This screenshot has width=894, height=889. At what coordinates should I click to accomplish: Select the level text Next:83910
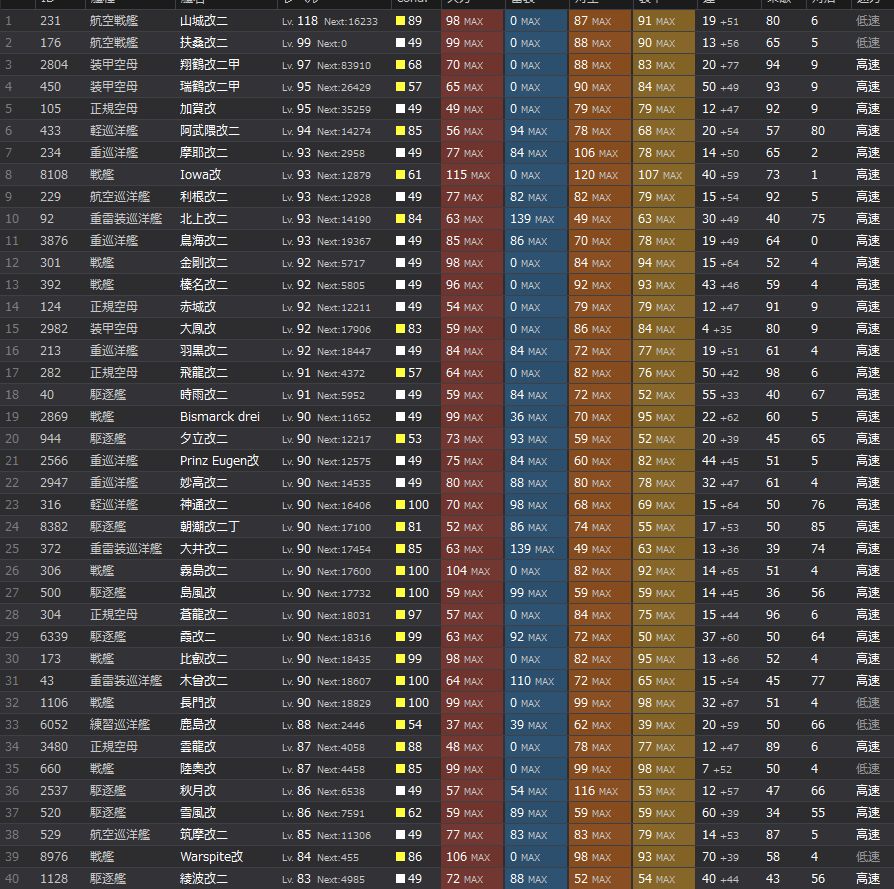coord(344,66)
